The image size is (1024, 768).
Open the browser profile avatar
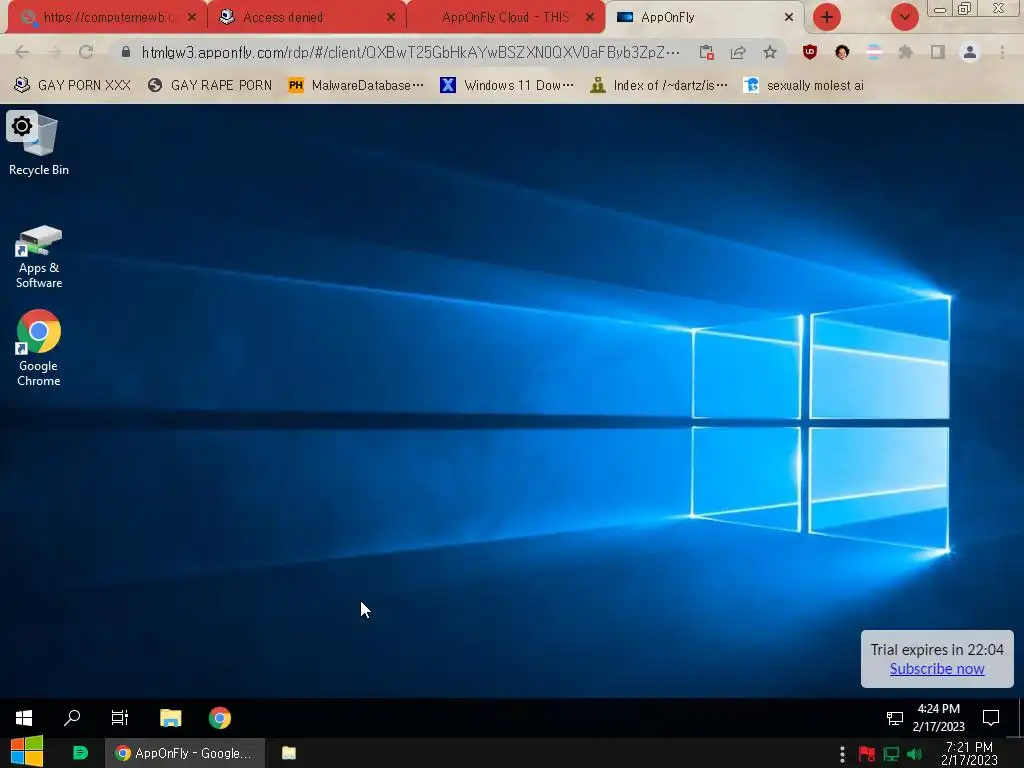[970, 52]
